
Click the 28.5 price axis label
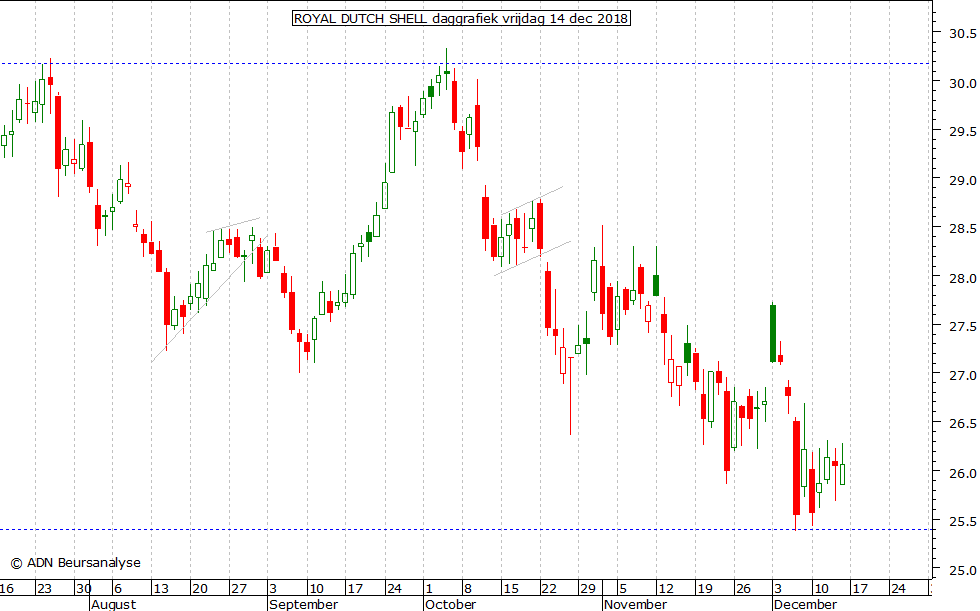click(962, 229)
